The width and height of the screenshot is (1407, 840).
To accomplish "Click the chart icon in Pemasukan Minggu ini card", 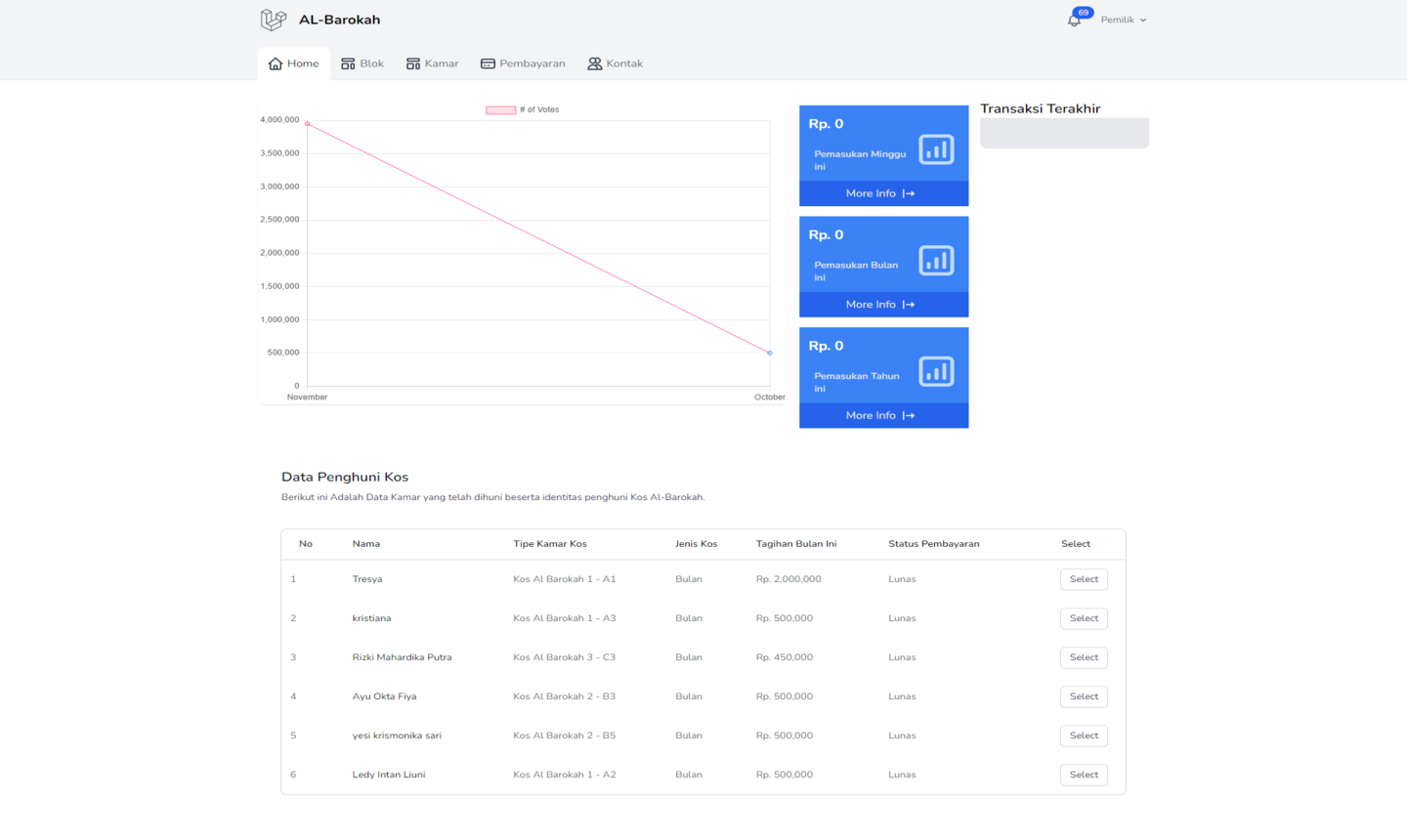I will point(936,149).
